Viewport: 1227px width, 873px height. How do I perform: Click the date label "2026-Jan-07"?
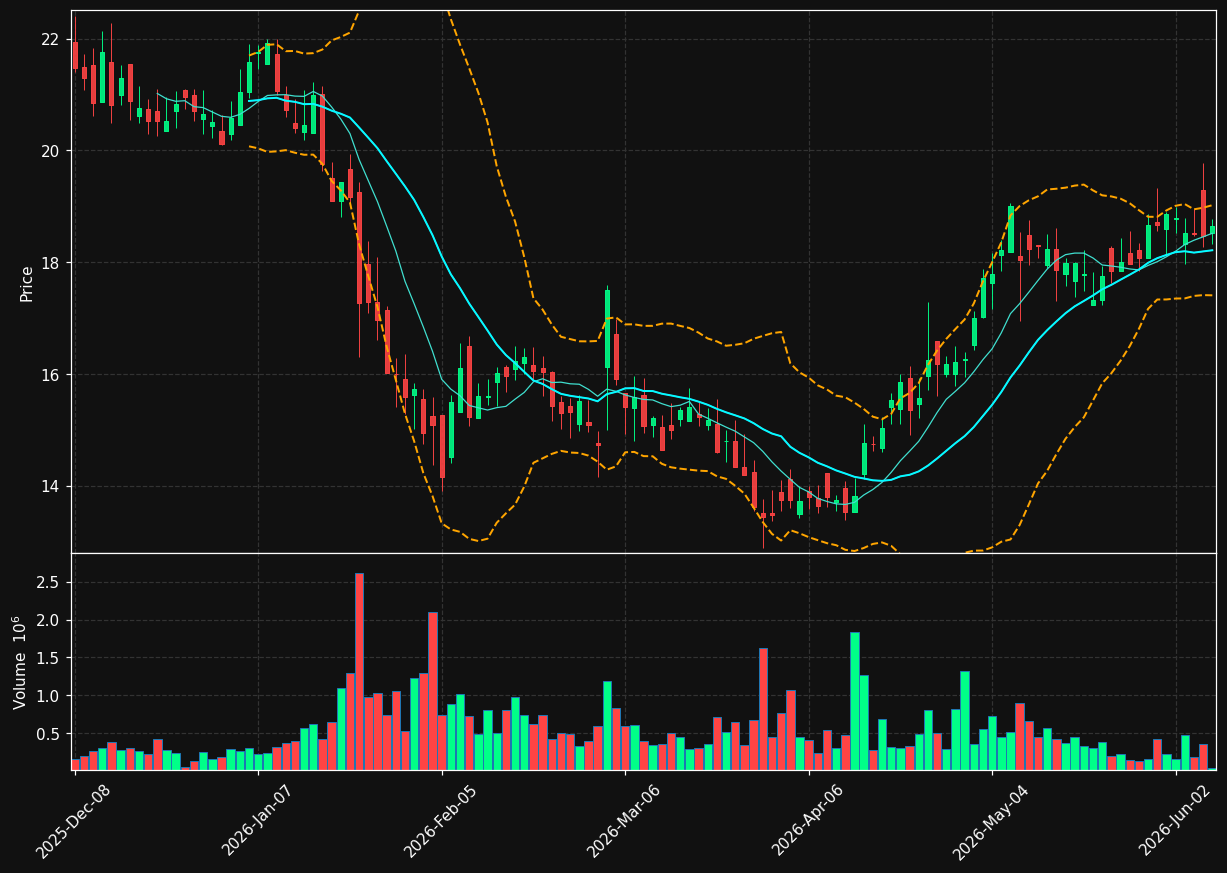click(259, 821)
